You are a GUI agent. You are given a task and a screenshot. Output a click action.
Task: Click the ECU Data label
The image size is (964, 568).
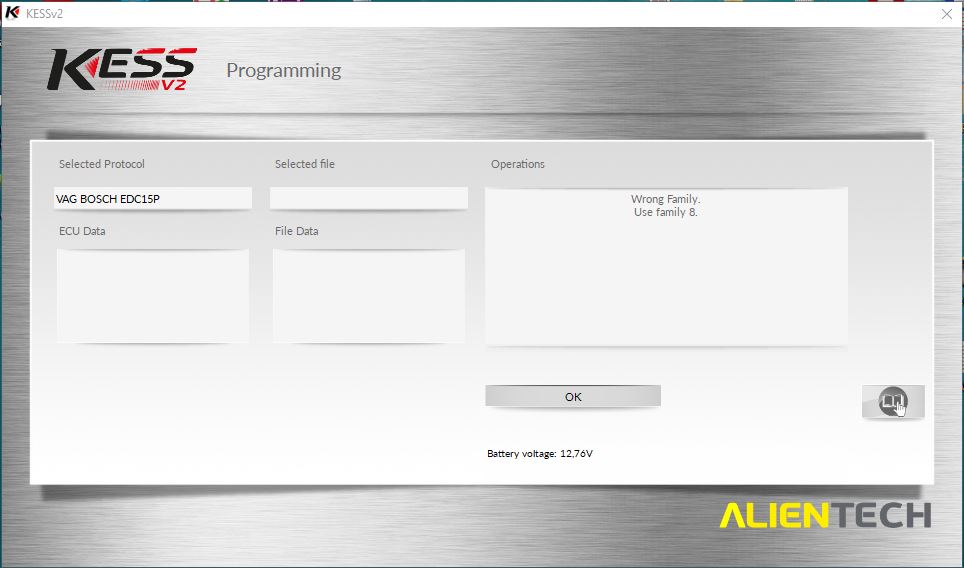point(82,231)
